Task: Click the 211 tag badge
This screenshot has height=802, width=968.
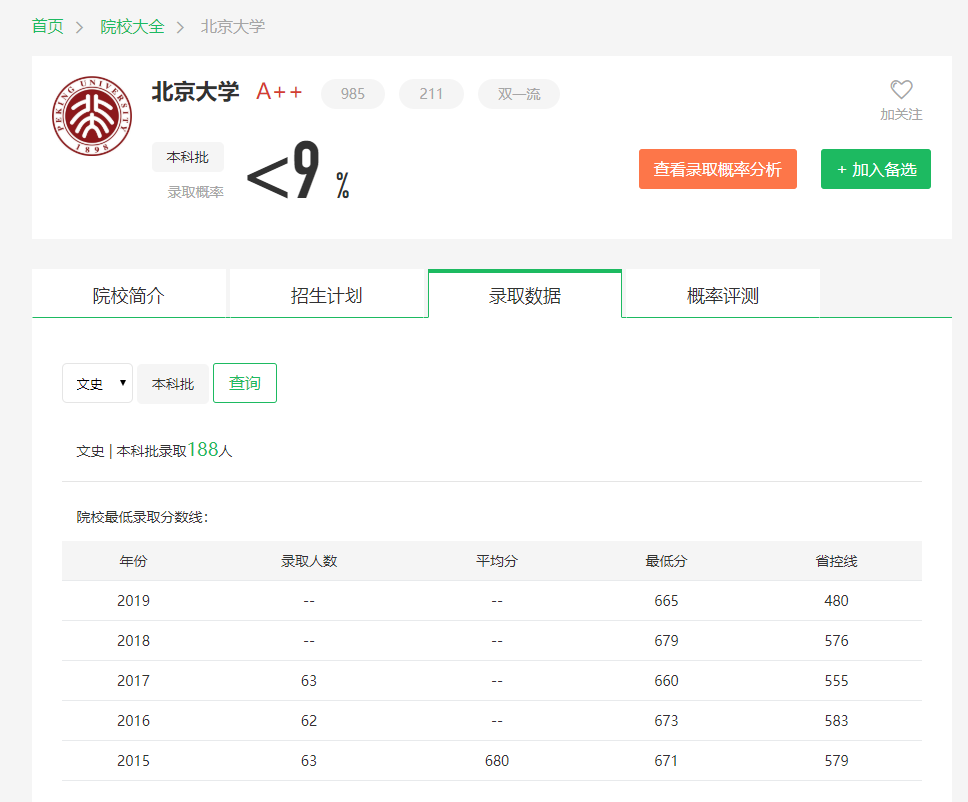Action: 431,94
